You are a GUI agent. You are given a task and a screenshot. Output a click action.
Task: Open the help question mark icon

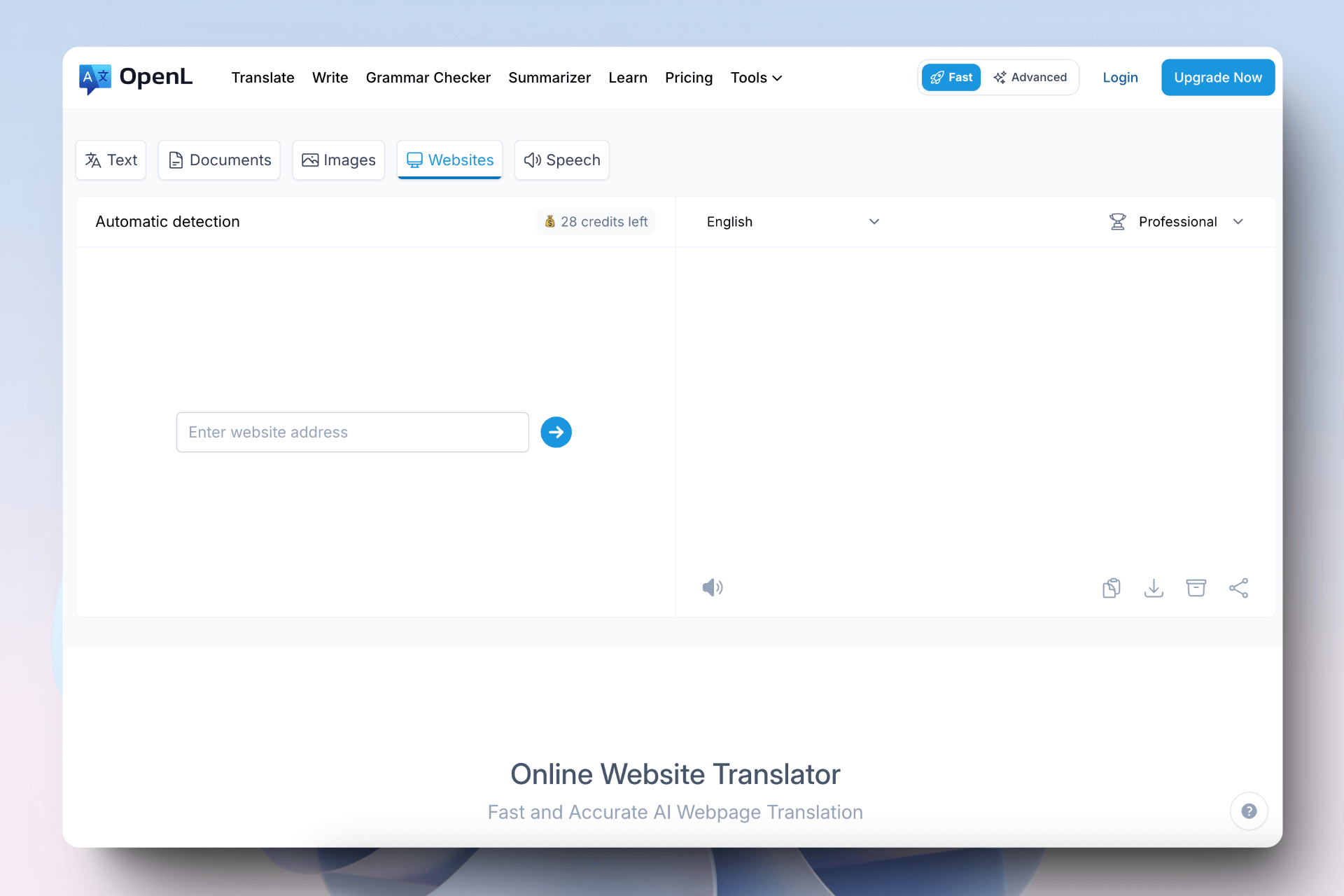1249,811
